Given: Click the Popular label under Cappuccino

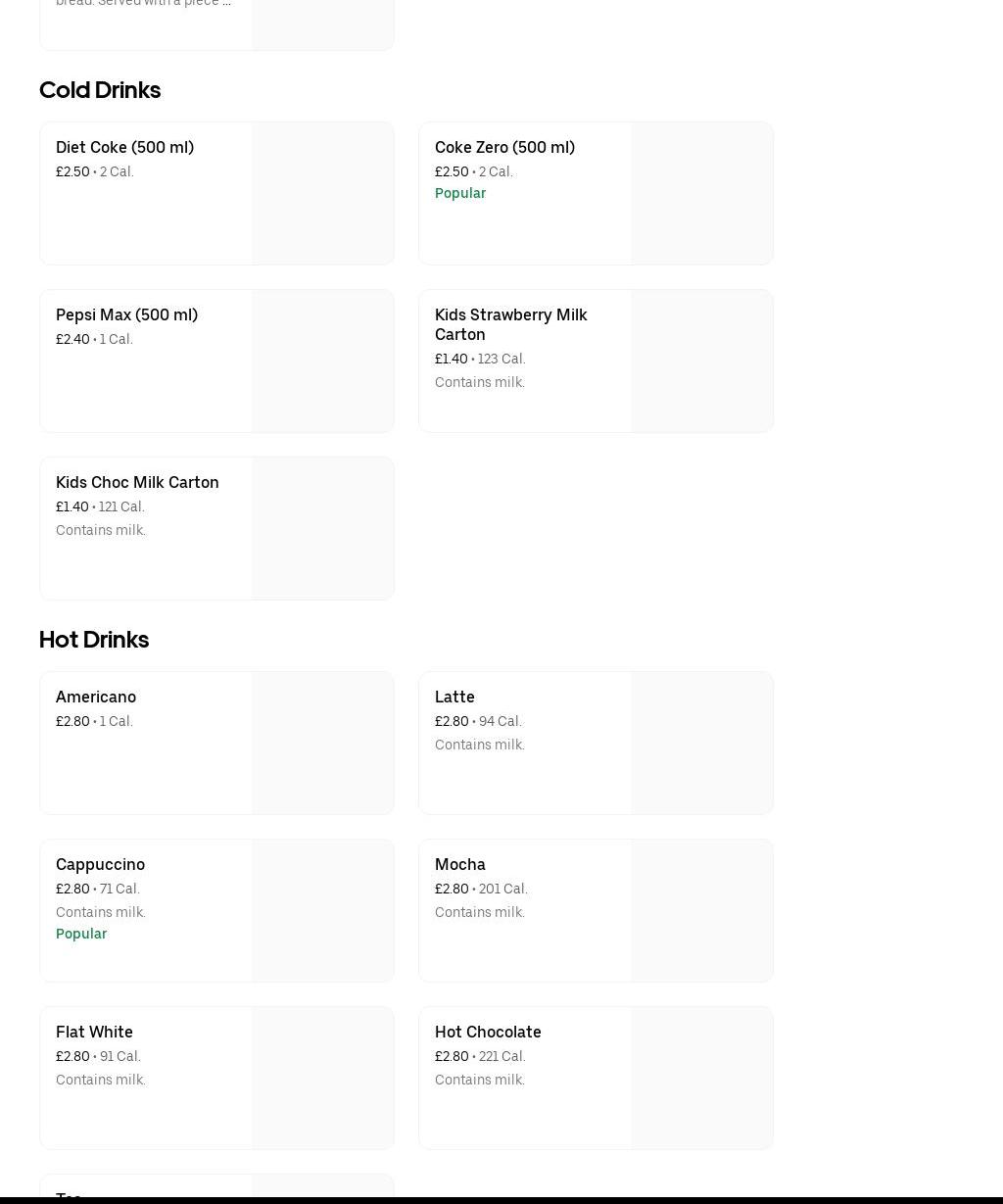Looking at the screenshot, I should pos(81,934).
